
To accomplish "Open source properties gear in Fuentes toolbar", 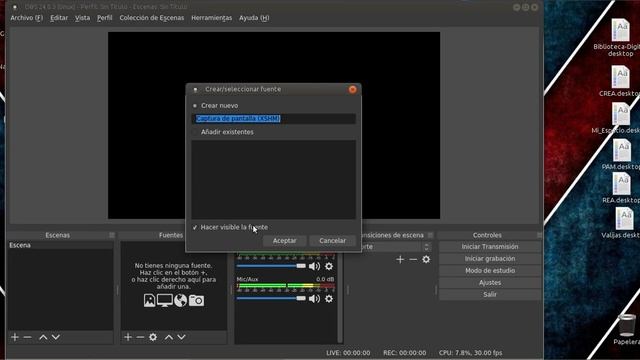I will 153,337.
